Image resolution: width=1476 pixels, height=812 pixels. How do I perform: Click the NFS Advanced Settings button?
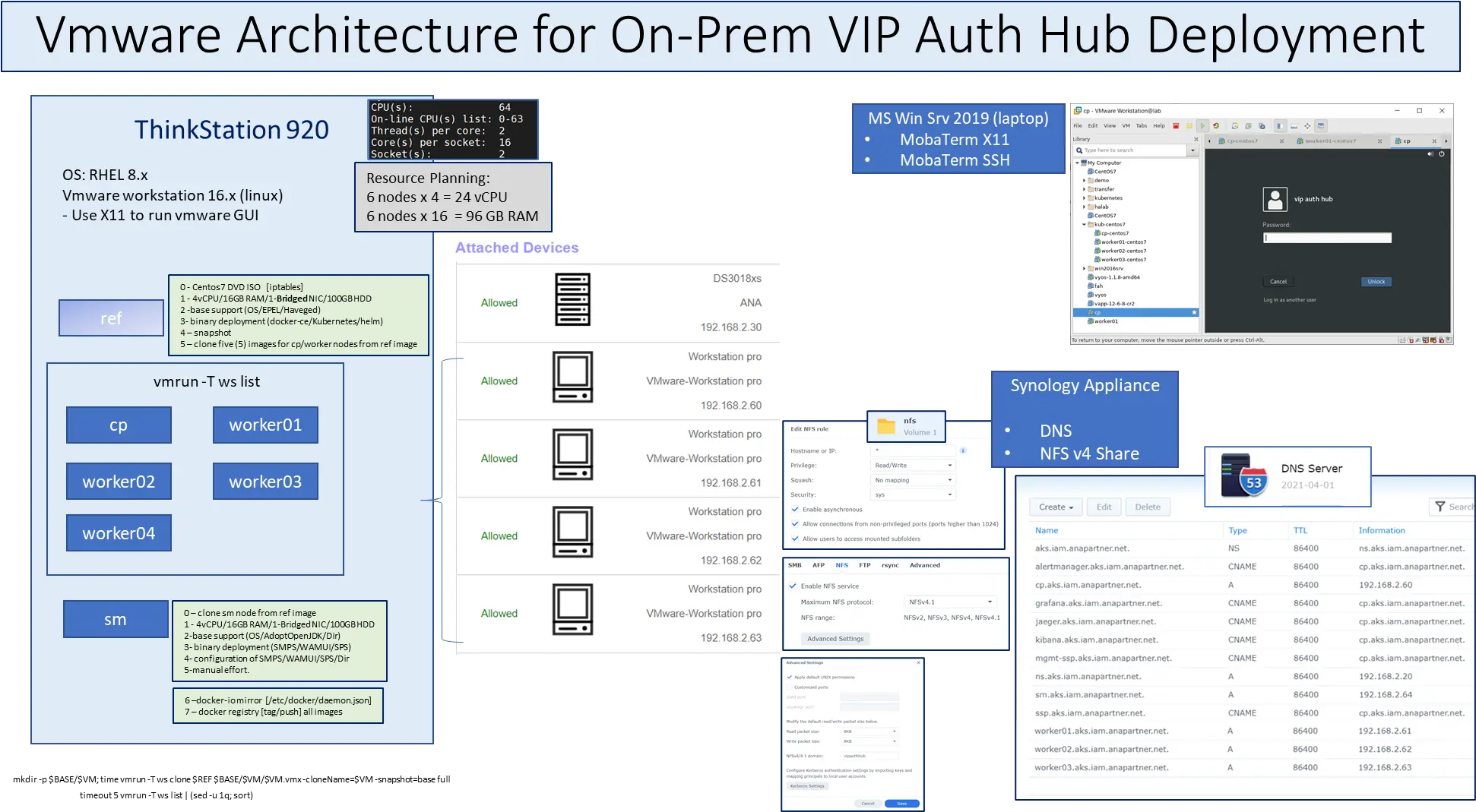(835, 639)
